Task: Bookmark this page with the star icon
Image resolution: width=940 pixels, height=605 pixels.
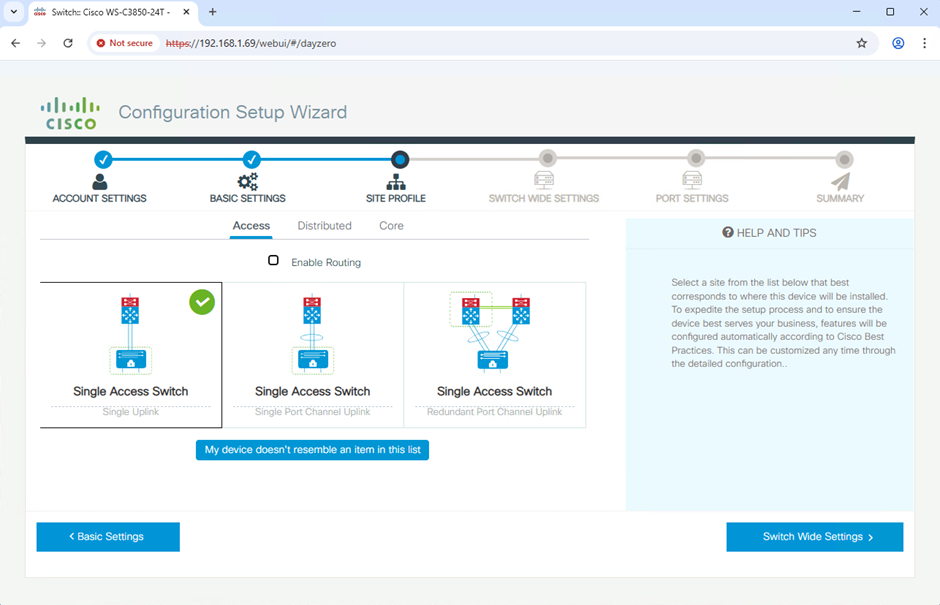Action: (861, 43)
